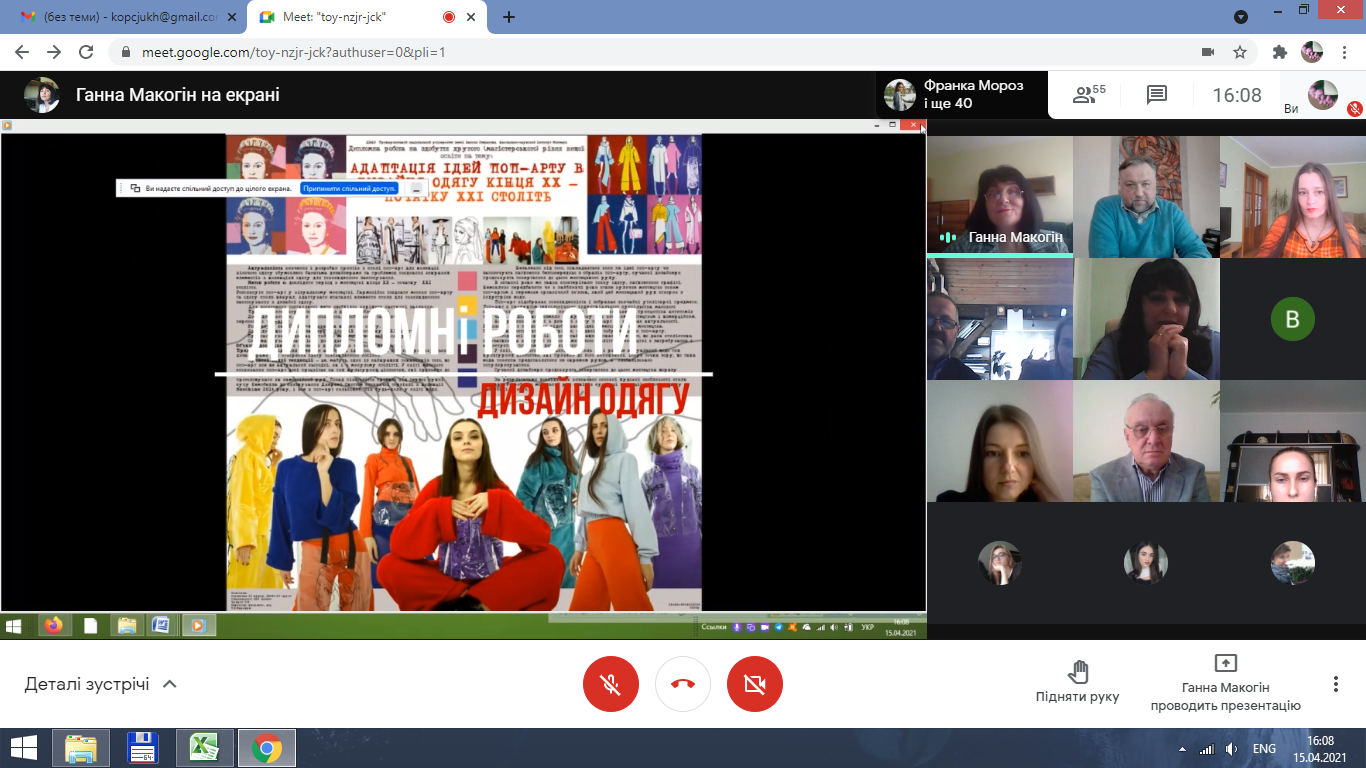Image resolution: width=1366 pixels, height=768 pixels.
Task: Turn the camera on
Action: tap(755, 684)
